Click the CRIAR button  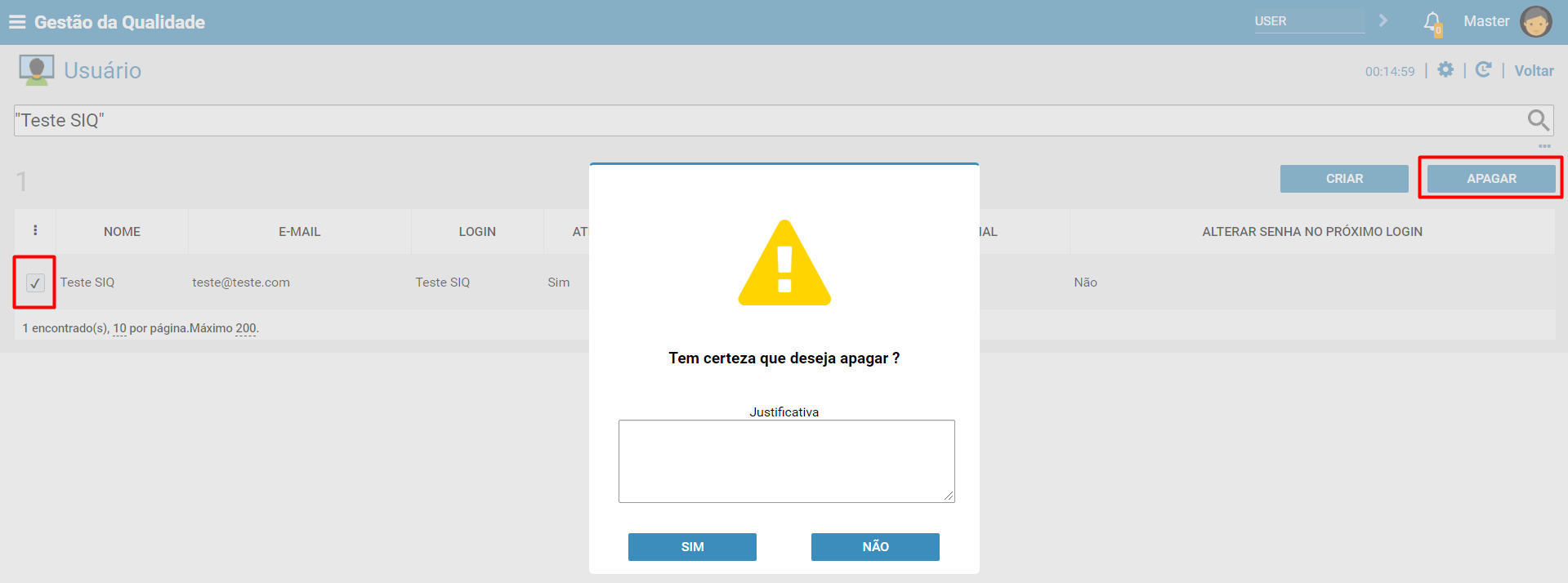coord(1344,178)
